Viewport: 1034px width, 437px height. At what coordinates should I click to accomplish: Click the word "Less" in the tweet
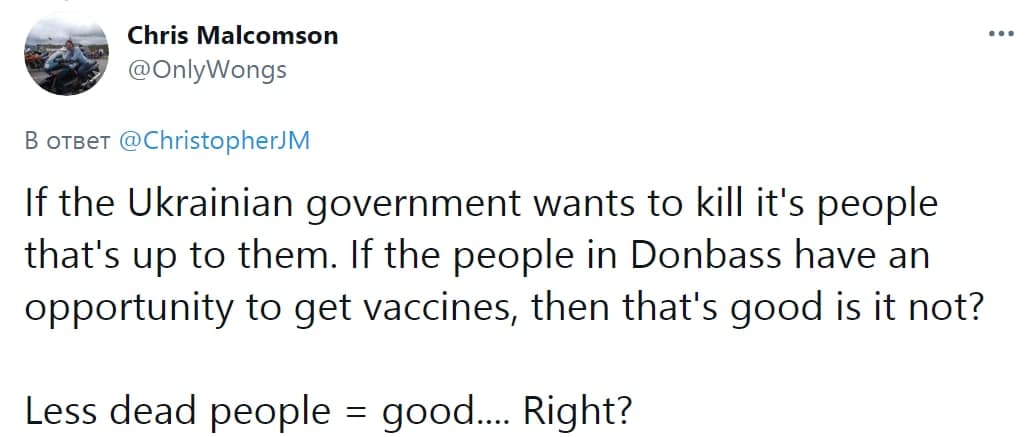pyautogui.click(x=56, y=410)
